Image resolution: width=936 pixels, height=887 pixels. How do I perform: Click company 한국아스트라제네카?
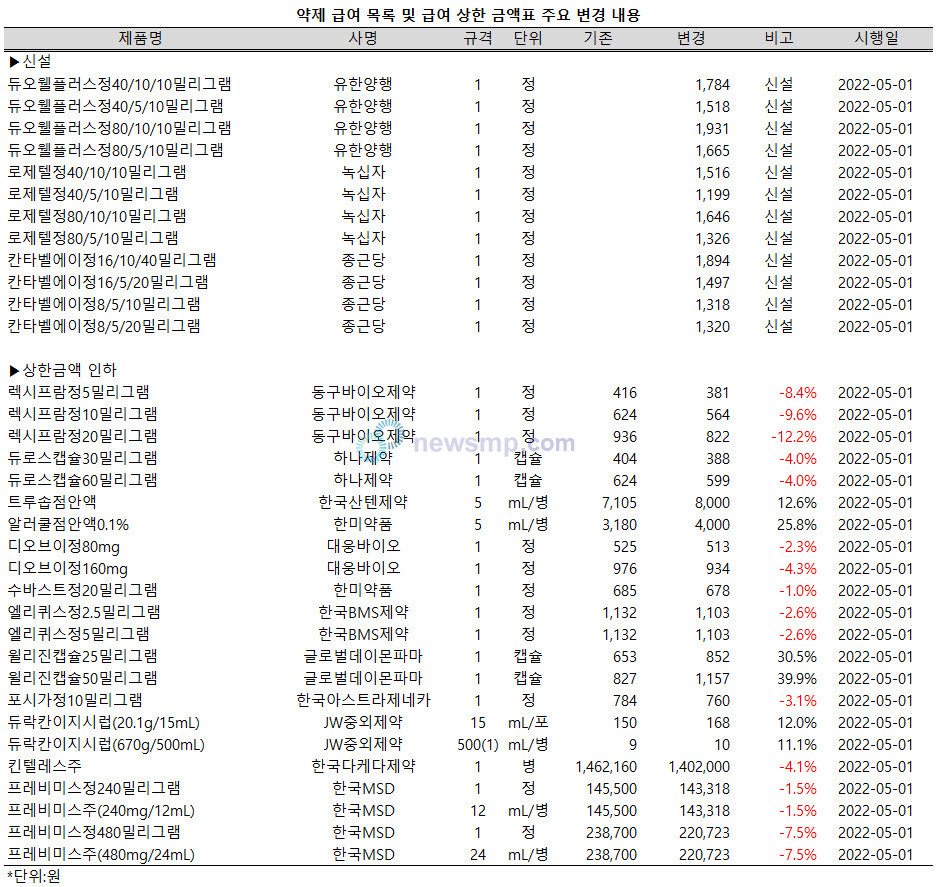click(363, 700)
